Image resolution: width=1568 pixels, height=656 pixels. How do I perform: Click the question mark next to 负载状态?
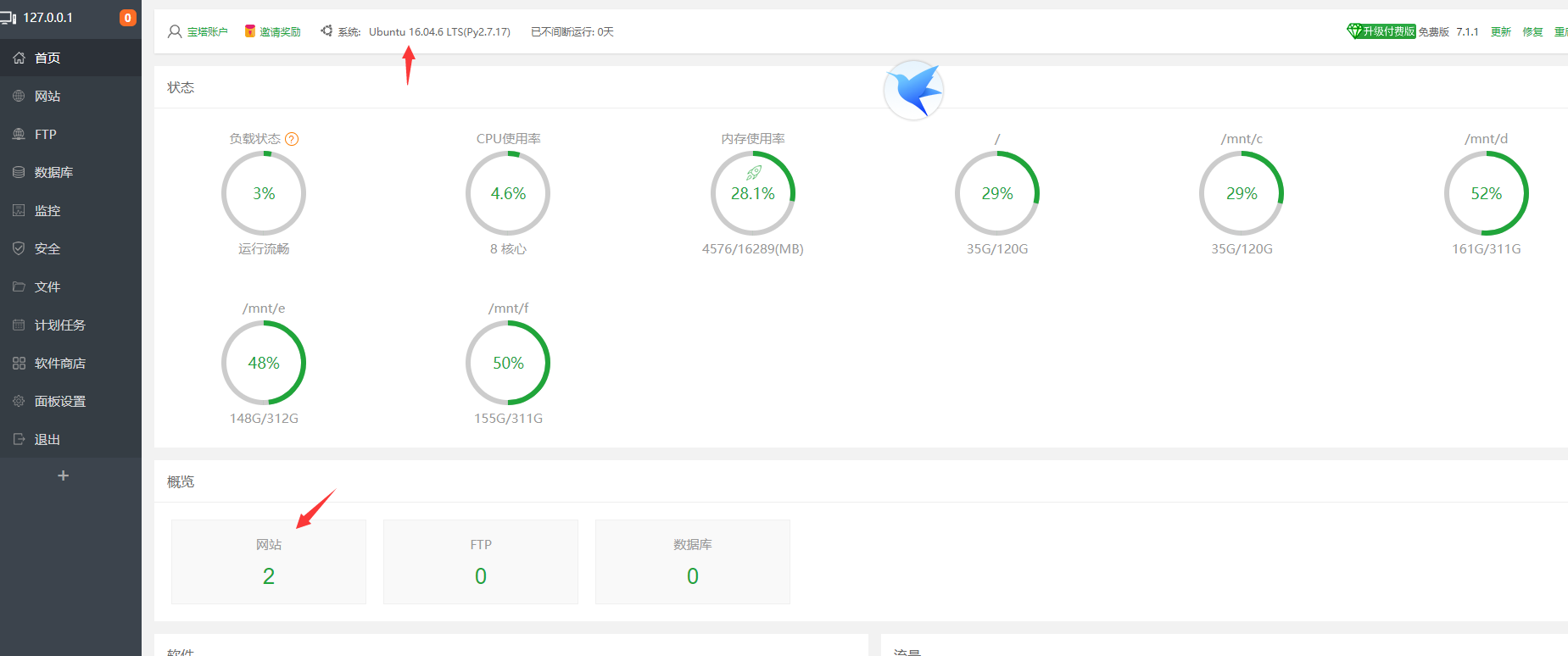tap(292, 139)
